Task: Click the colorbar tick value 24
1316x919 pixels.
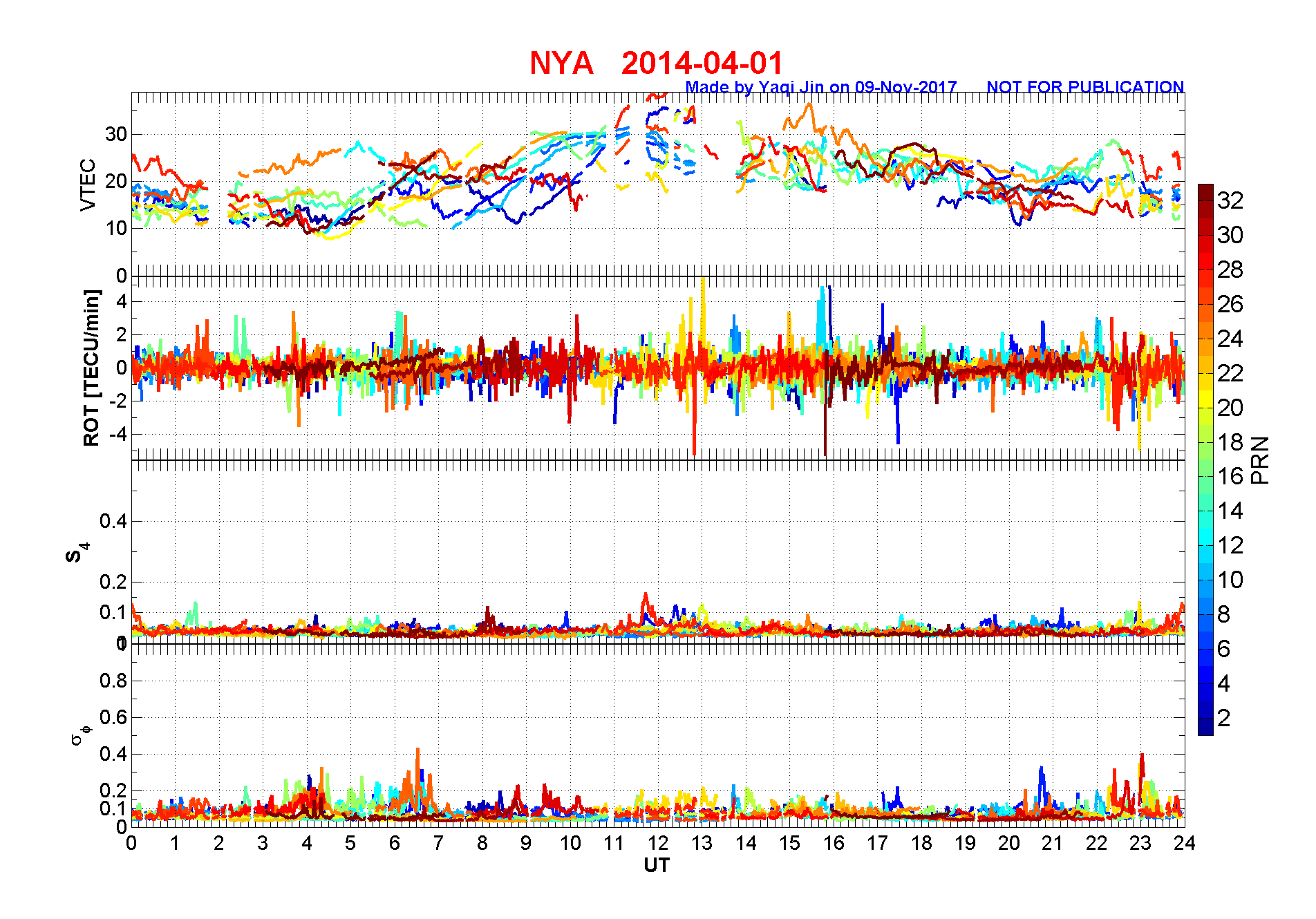Action: click(1230, 339)
